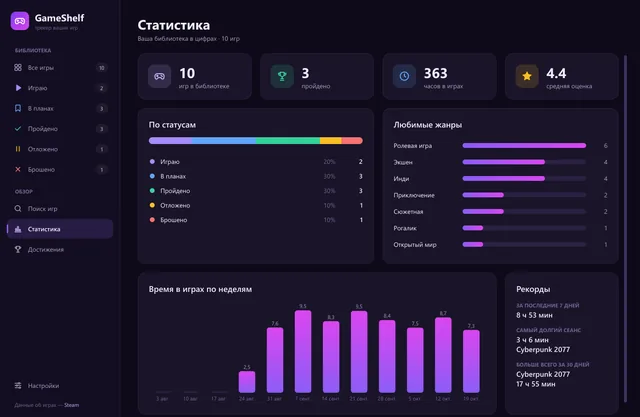This screenshot has width=640, height=417.
Task: Click the 31 авг weekly bar
Action: pos(275,360)
